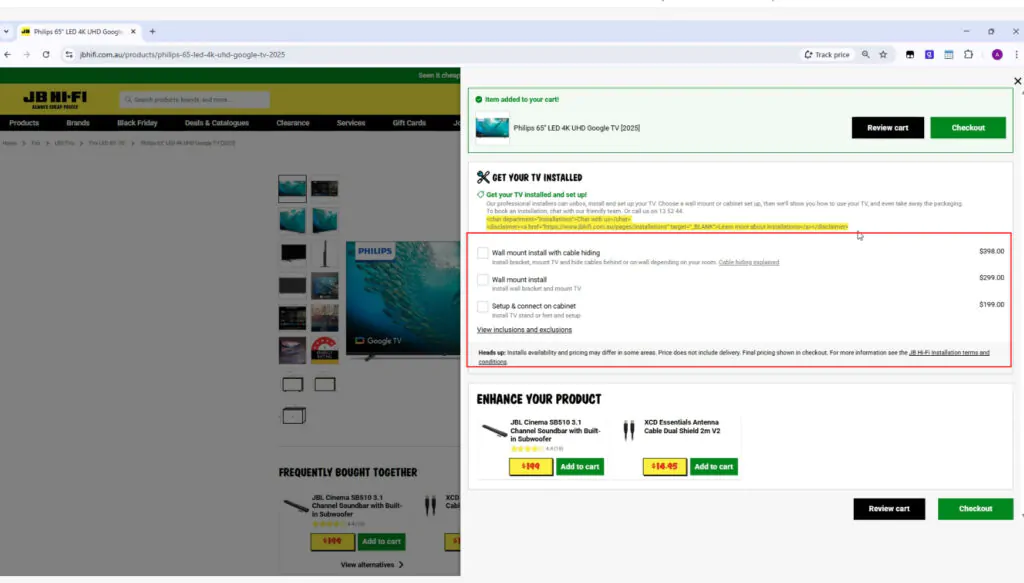
Task: Open the tab search dropdown chevron
Action: click(7, 32)
